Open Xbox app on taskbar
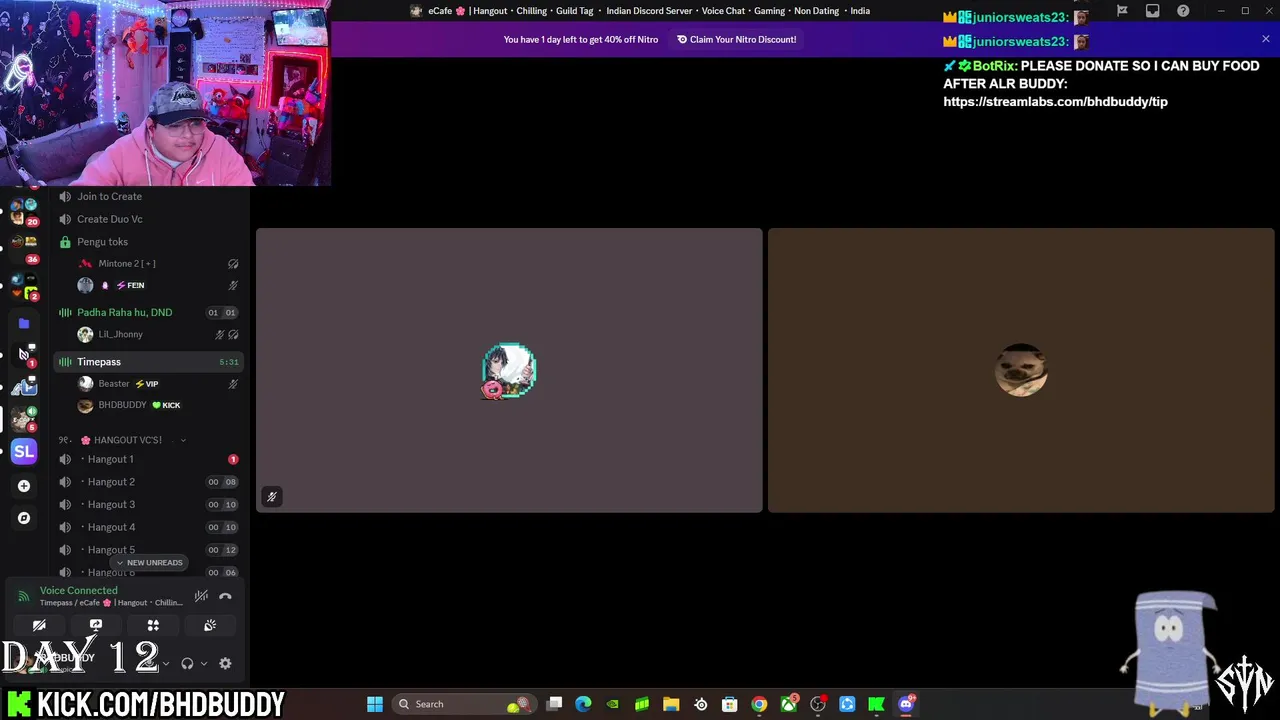Image resolution: width=1280 pixels, height=720 pixels. coord(789,704)
